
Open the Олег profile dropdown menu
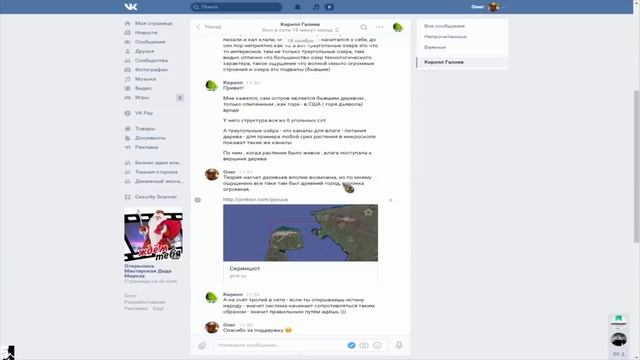pyautogui.click(x=488, y=7)
